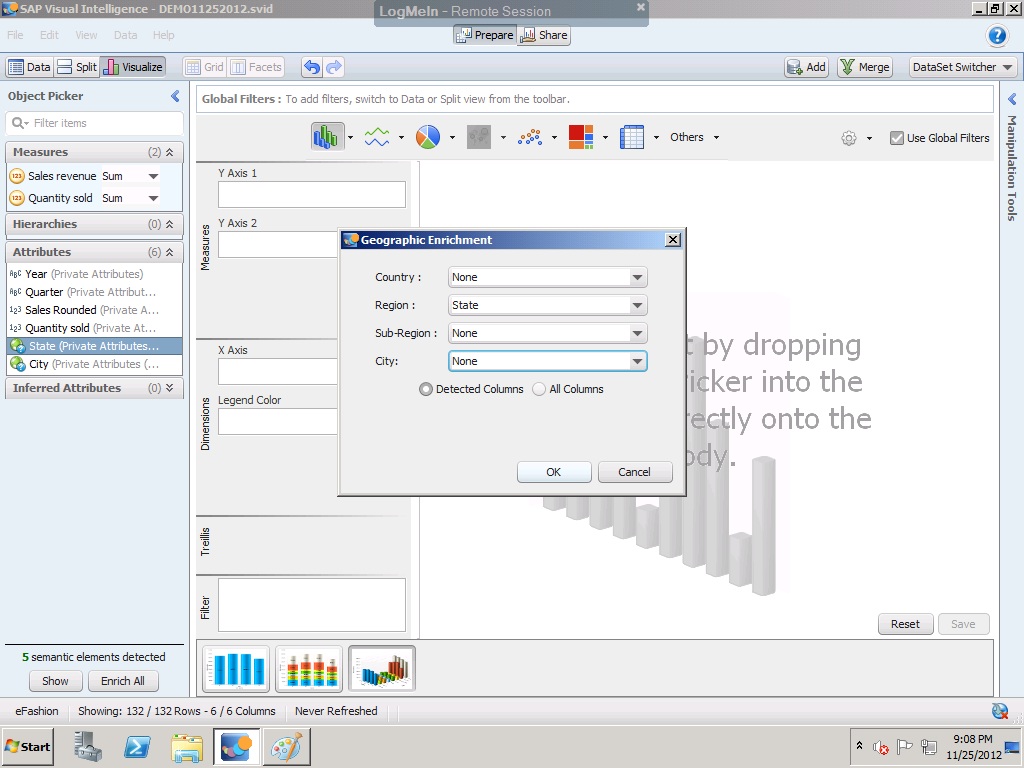This screenshot has height=768, width=1024.
Task: Select the pie chart type icon
Action: coord(428,137)
